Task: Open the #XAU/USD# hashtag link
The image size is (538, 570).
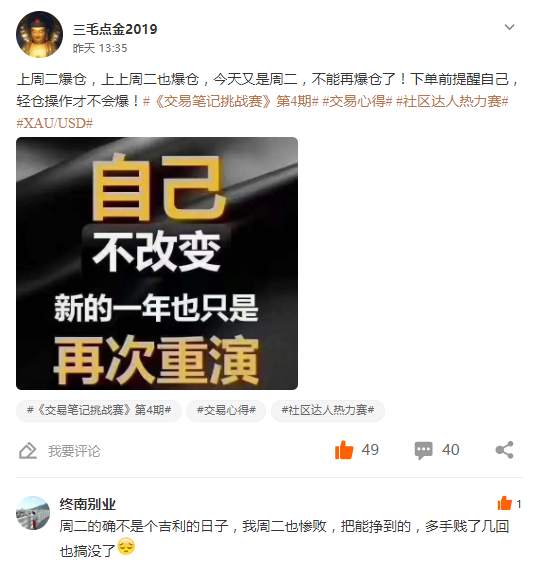Action: pyautogui.click(x=55, y=123)
